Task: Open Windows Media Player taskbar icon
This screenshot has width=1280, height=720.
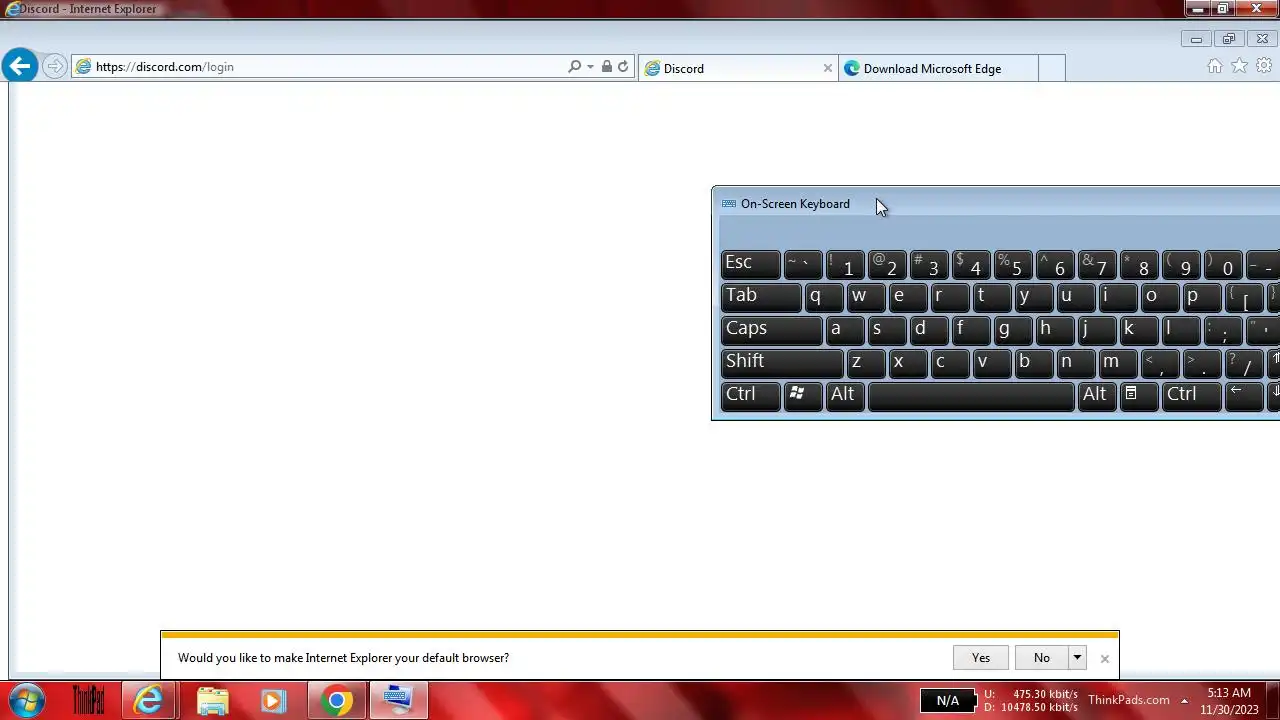Action: click(x=273, y=700)
